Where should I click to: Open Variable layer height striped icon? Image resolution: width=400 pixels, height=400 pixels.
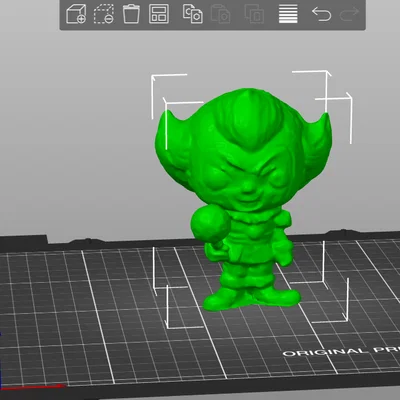pos(288,14)
